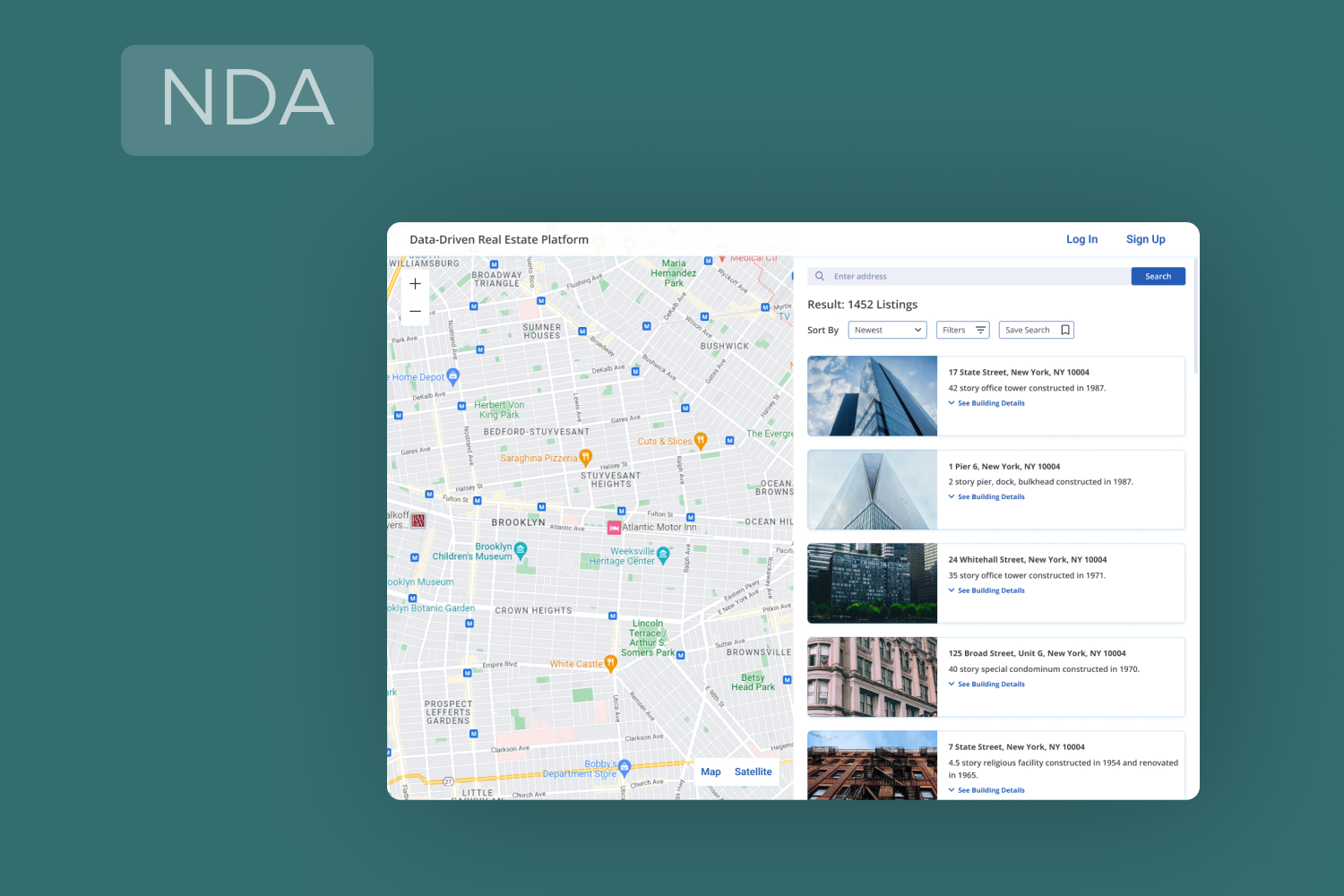Zoom in on the map

(x=415, y=284)
